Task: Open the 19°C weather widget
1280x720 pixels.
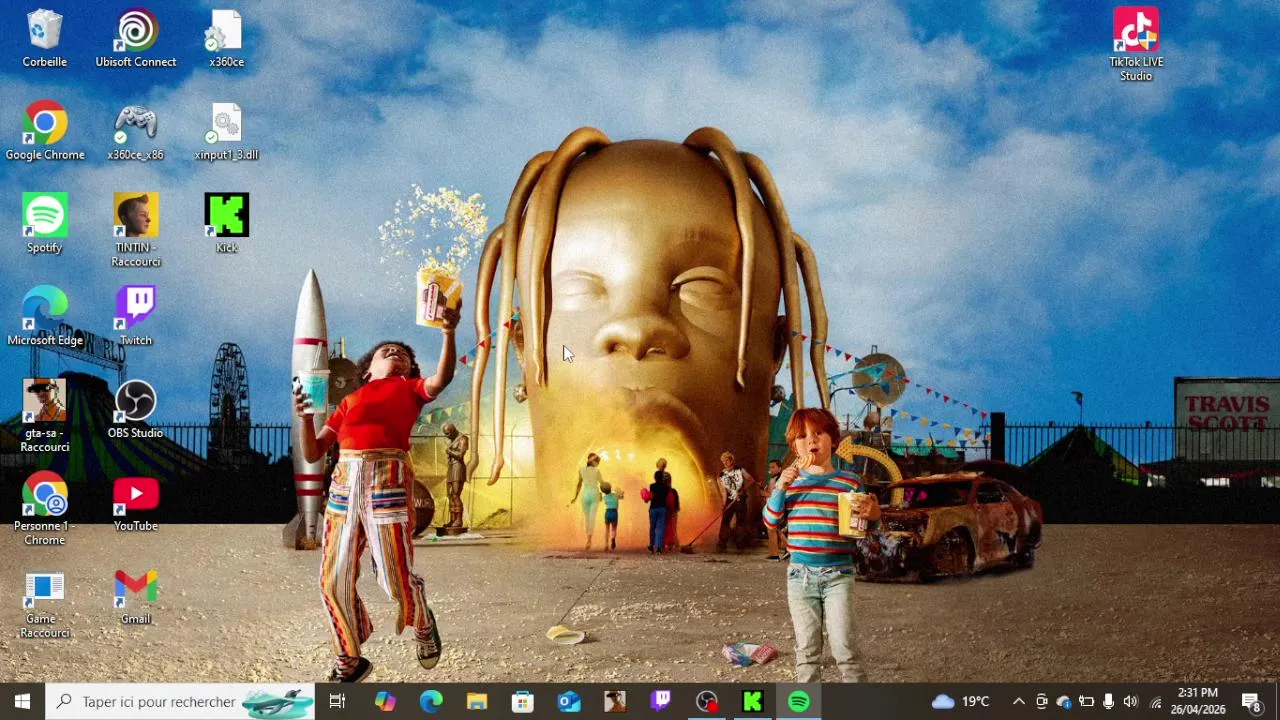Action: coord(960,702)
